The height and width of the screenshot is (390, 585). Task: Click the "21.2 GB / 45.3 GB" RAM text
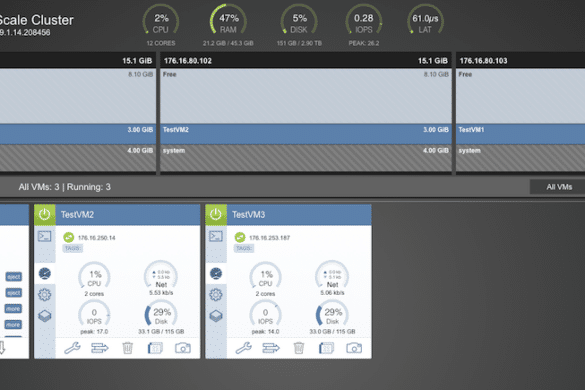point(228,43)
